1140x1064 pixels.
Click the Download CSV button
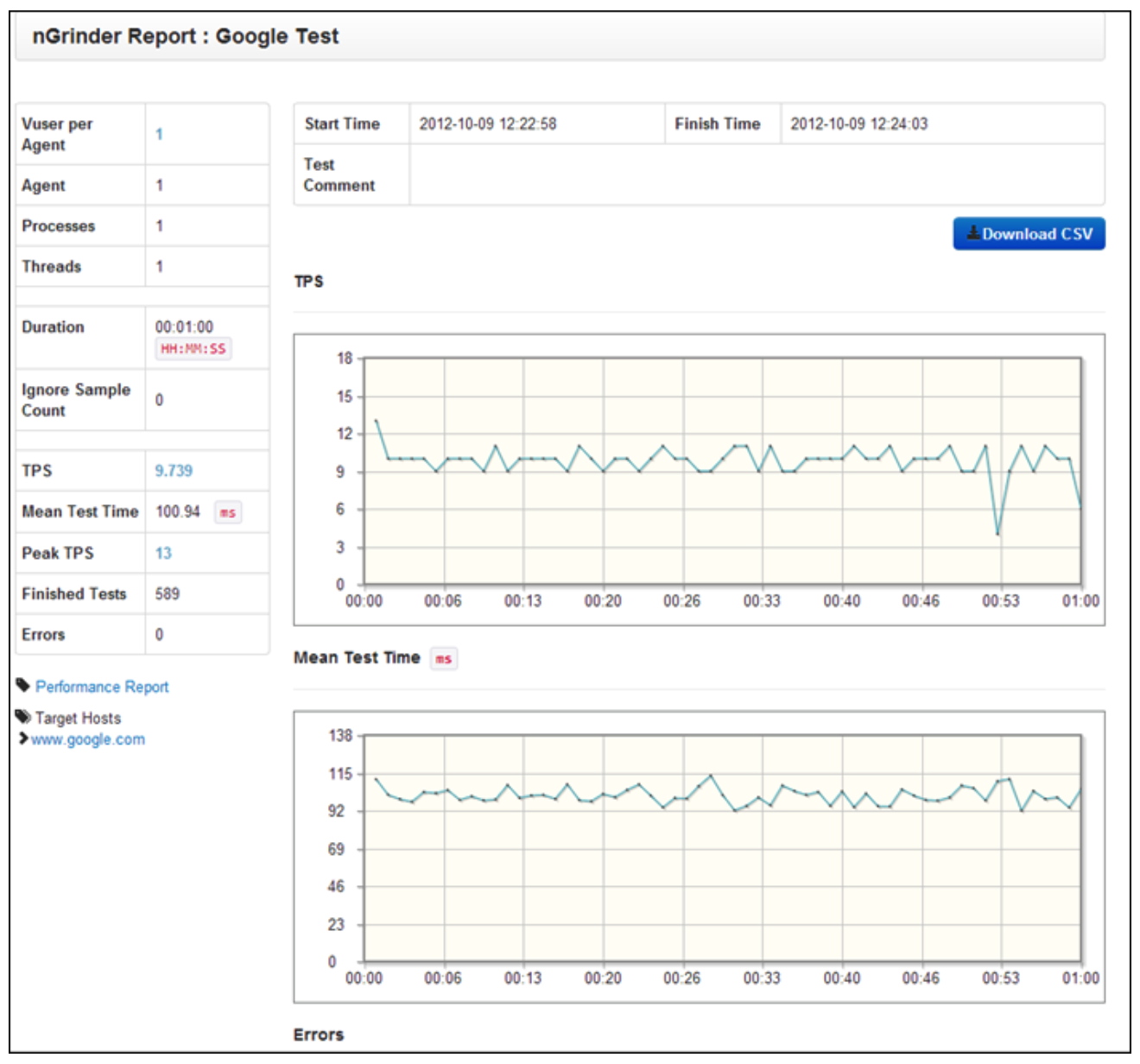click(x=1029, y=234)
